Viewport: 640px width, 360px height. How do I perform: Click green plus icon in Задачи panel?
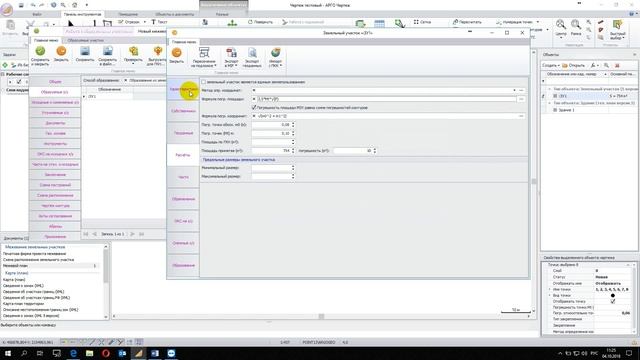pos(5,65)
